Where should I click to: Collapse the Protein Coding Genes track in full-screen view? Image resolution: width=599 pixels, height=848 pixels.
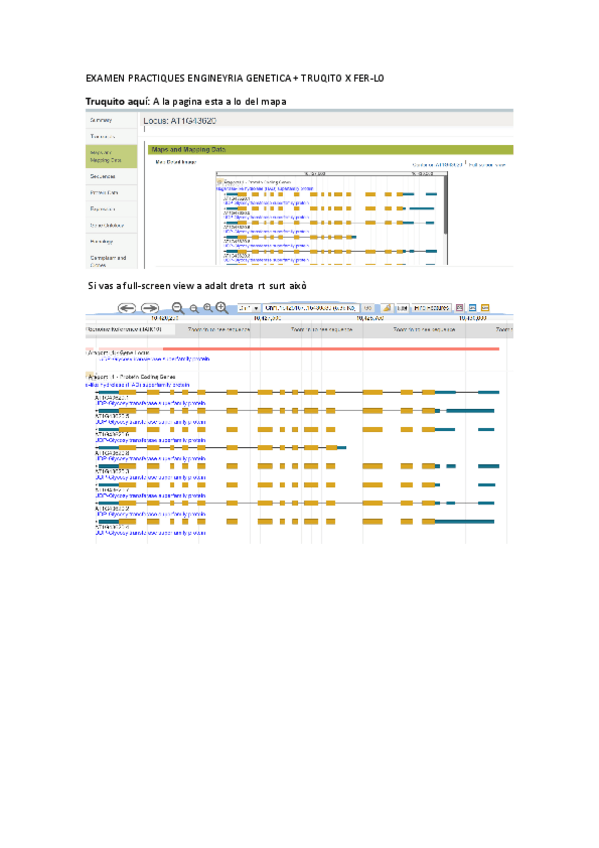(89, 376)
